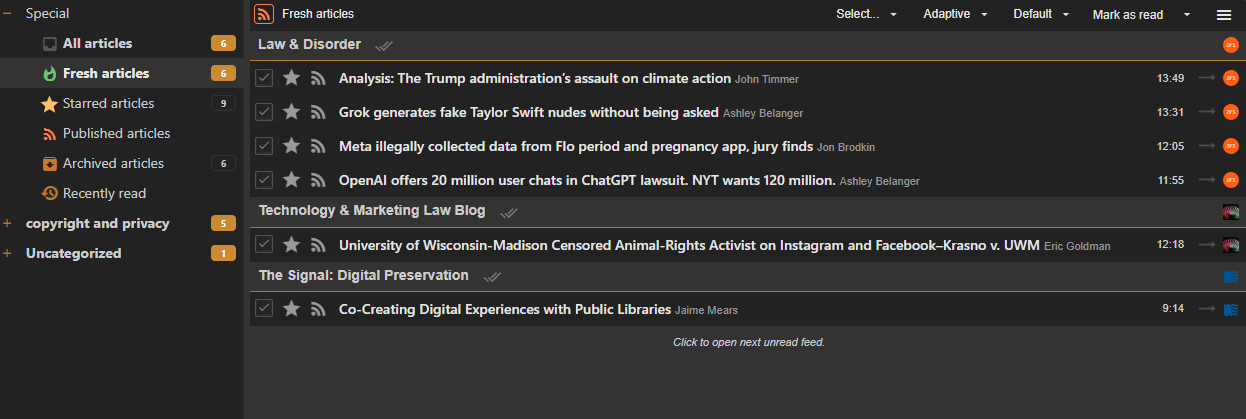Viewport: 1246px width, 419px height.
Task: Open the Adaptive view mode dropdown
Action: (955, 15)
